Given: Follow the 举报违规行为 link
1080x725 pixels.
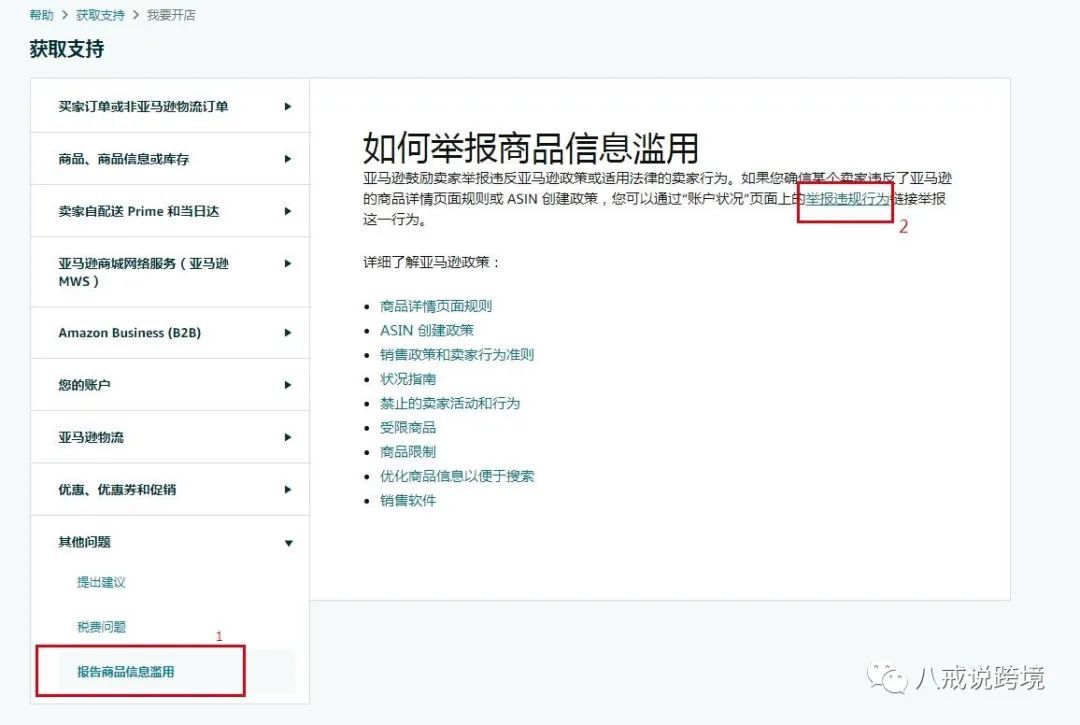Looking at the screenshot, I should tap(847, 199).
